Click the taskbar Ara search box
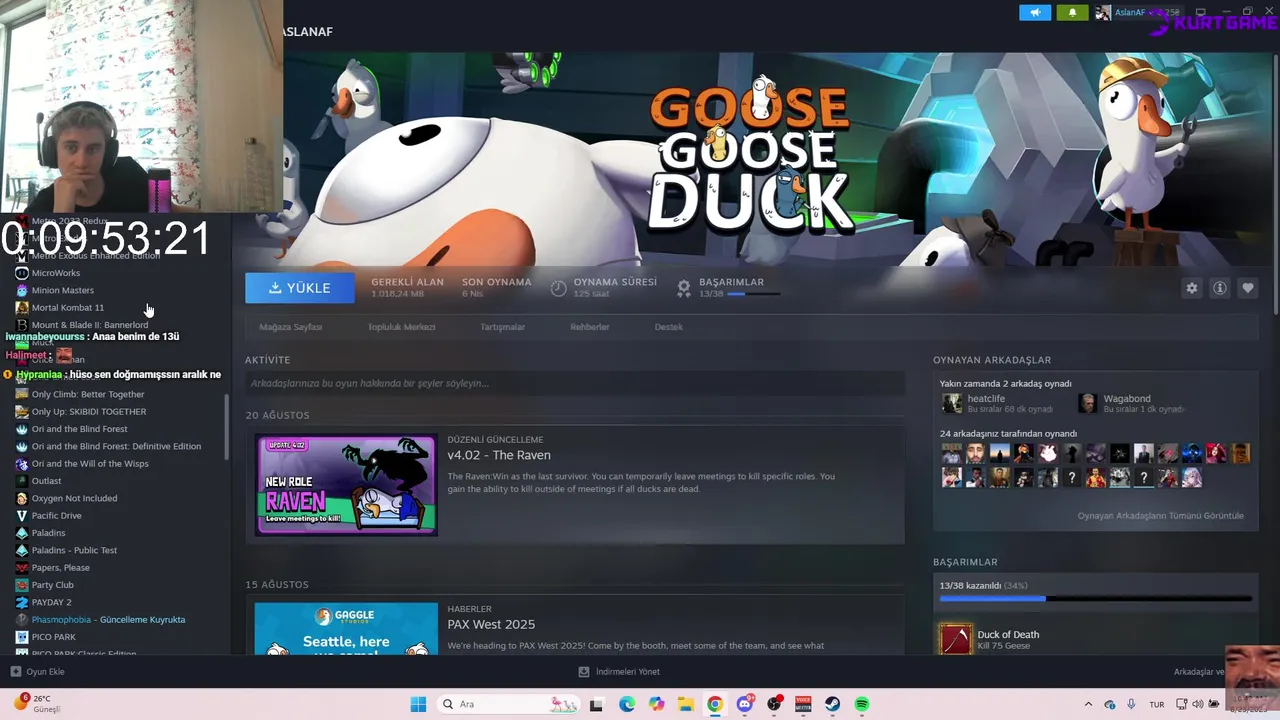Viewport: 1280px width, 720px height. [x=507, y=704]
